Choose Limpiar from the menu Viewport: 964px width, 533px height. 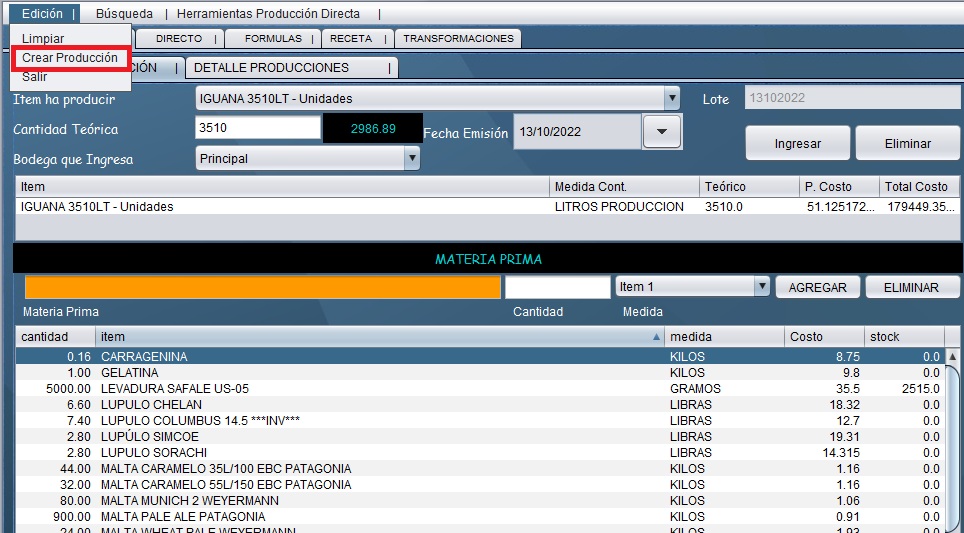point(43,39)
